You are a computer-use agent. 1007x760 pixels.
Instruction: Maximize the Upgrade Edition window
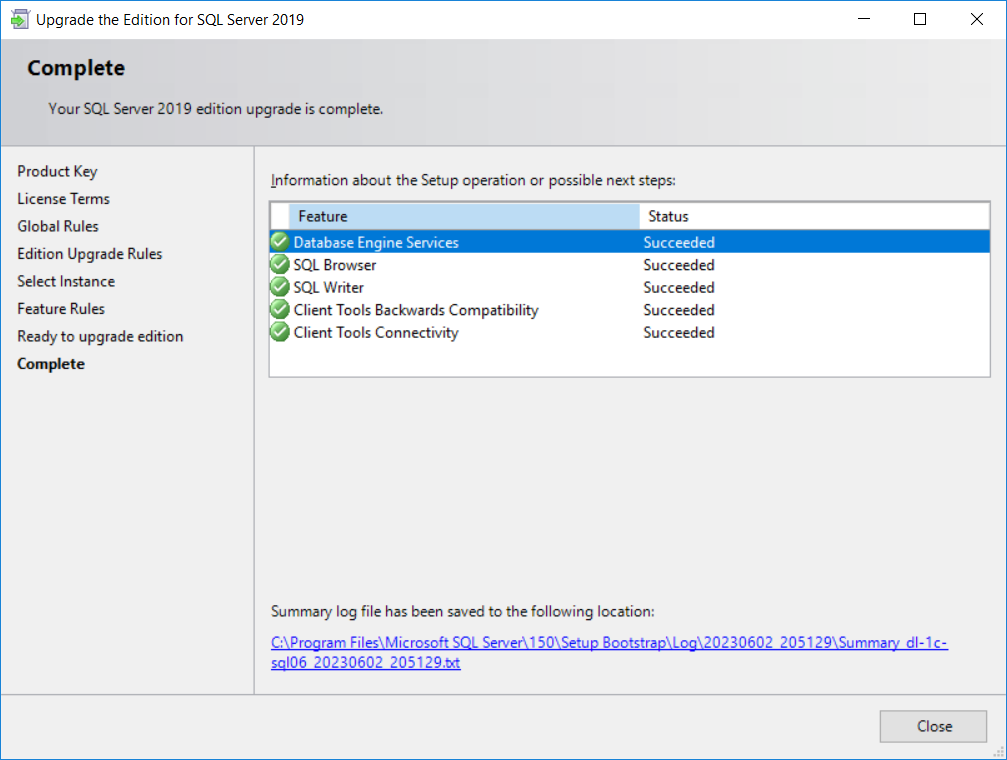pos(920,19)
